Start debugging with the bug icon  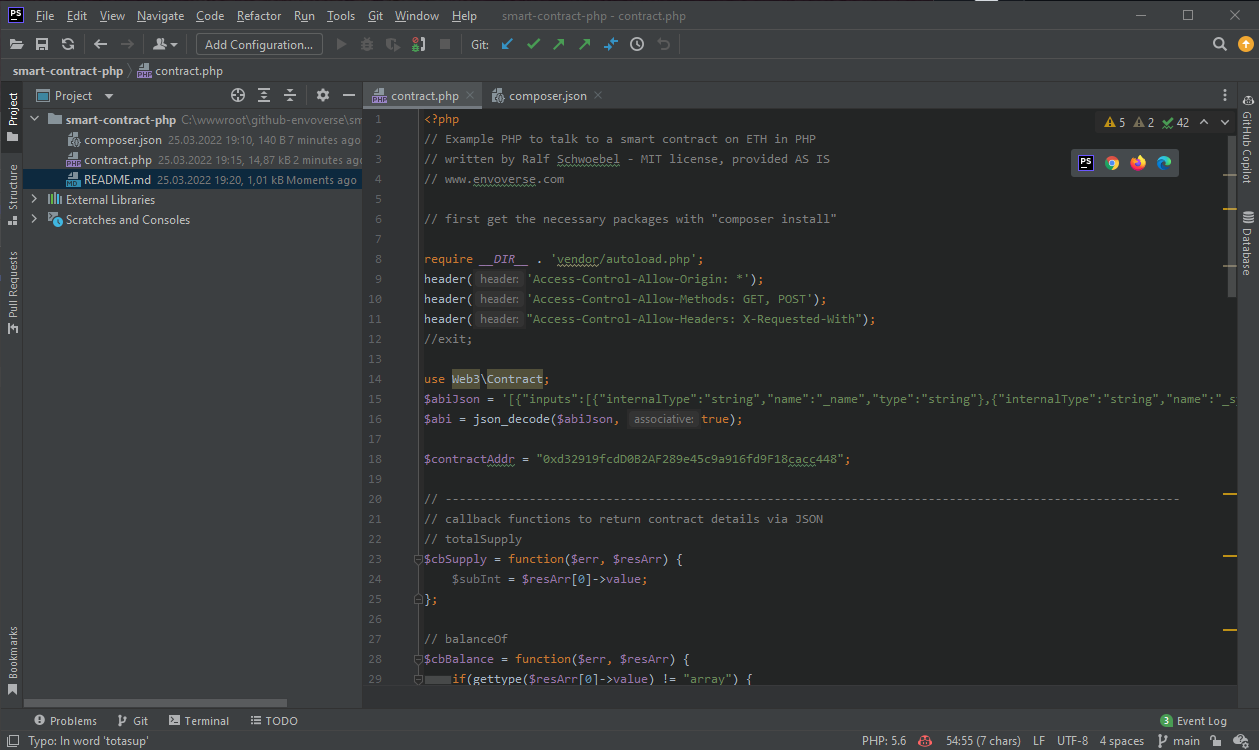pos(368,44)
